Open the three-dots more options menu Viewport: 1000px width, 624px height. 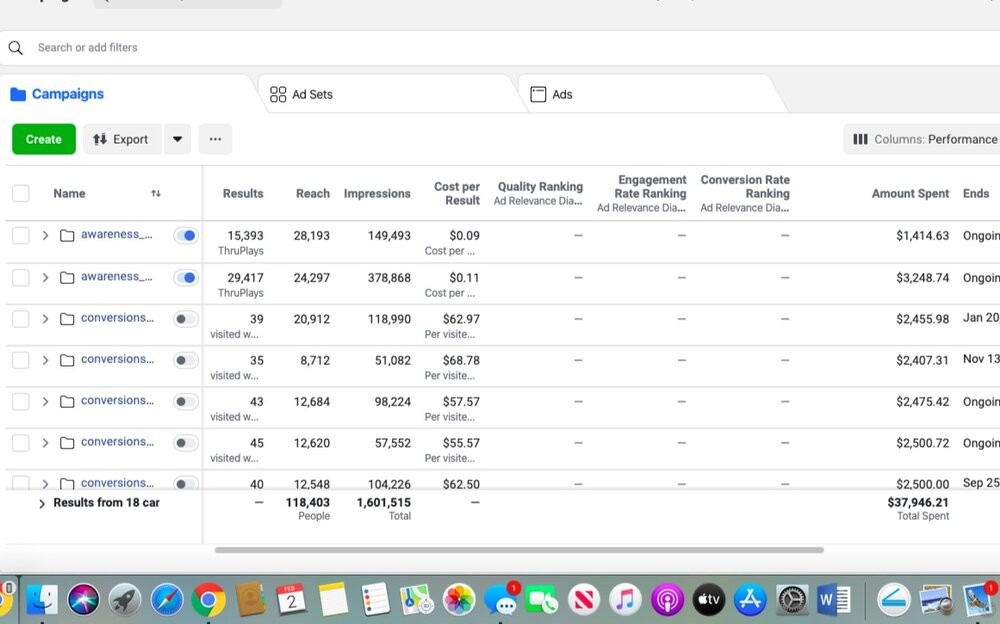click(x=215, y=139)
